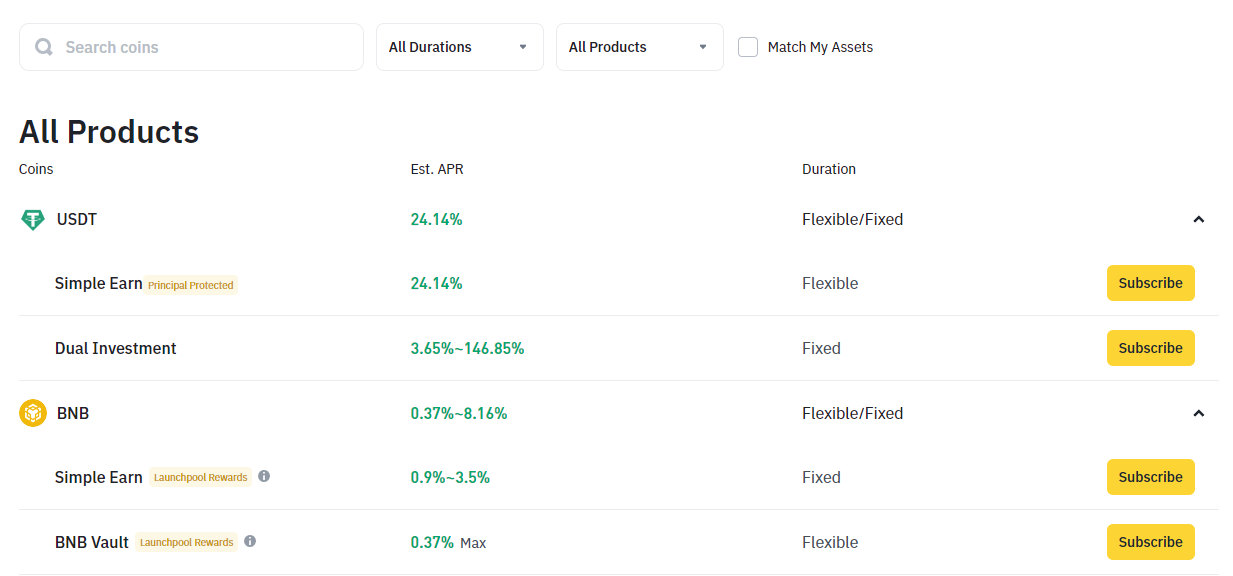Screen dimensions: 1233x576
Task: Collapse the BNB row chevron
Action: coord(1199,413)
